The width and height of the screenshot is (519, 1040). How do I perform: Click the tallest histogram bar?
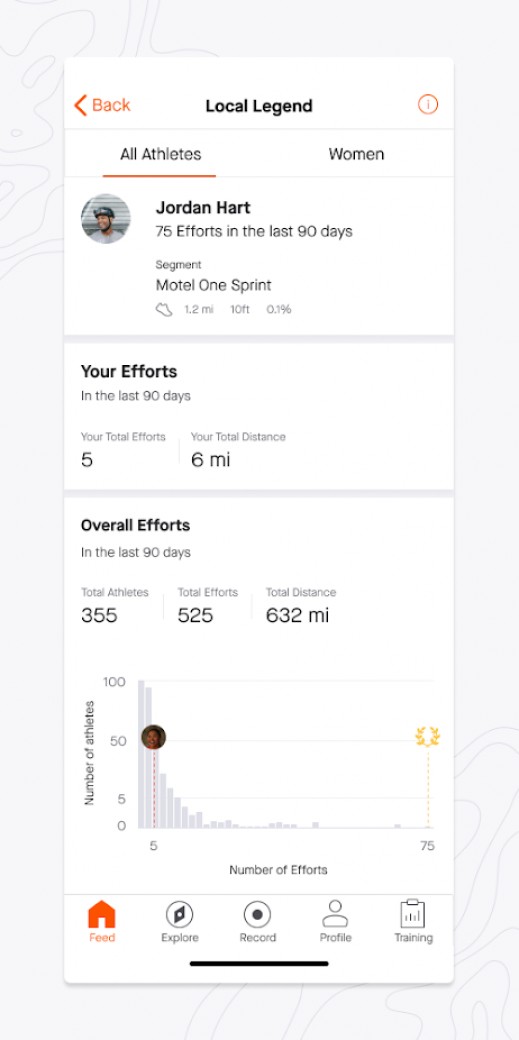(x=141, y=754)
